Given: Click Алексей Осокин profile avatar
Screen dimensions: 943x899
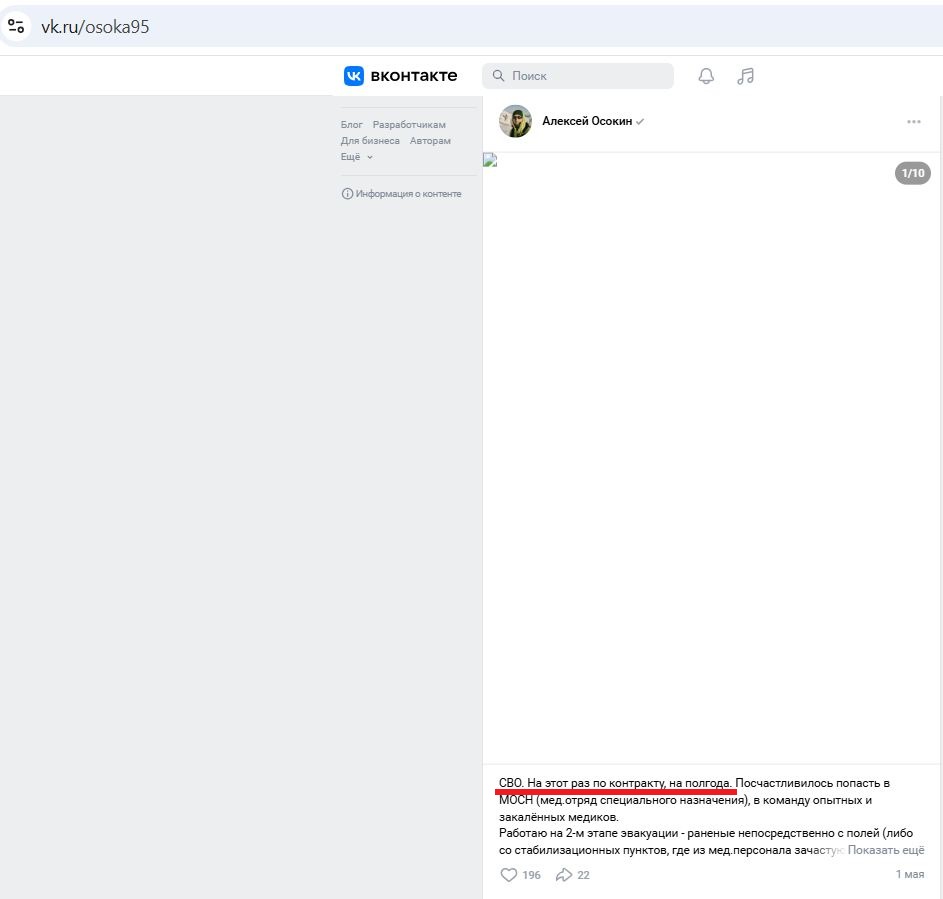Looking at the screenshot, I should tap(515, 121).
